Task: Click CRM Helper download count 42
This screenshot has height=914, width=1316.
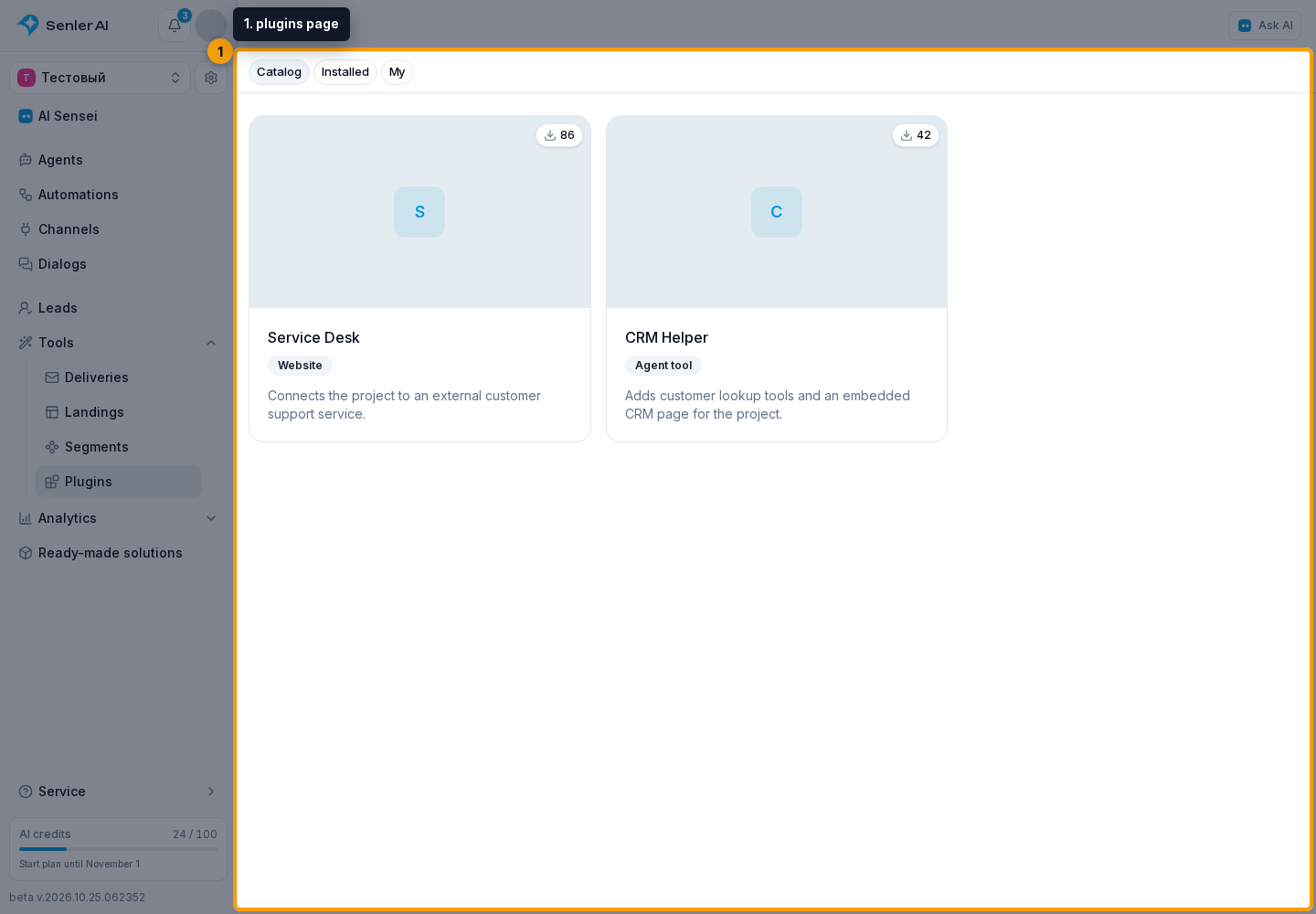Action: click(x=916, y=135)
